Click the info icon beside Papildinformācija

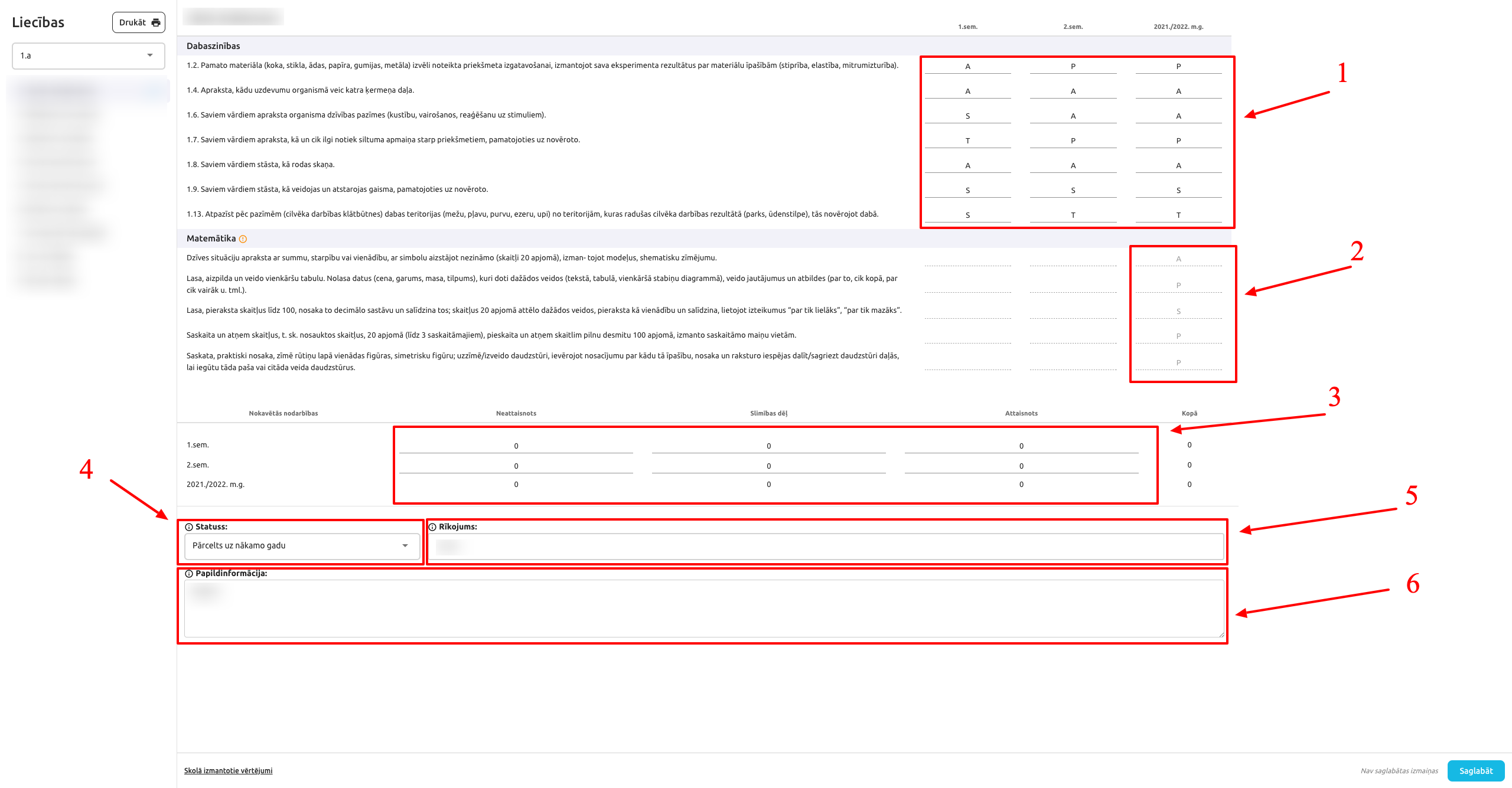189,574
